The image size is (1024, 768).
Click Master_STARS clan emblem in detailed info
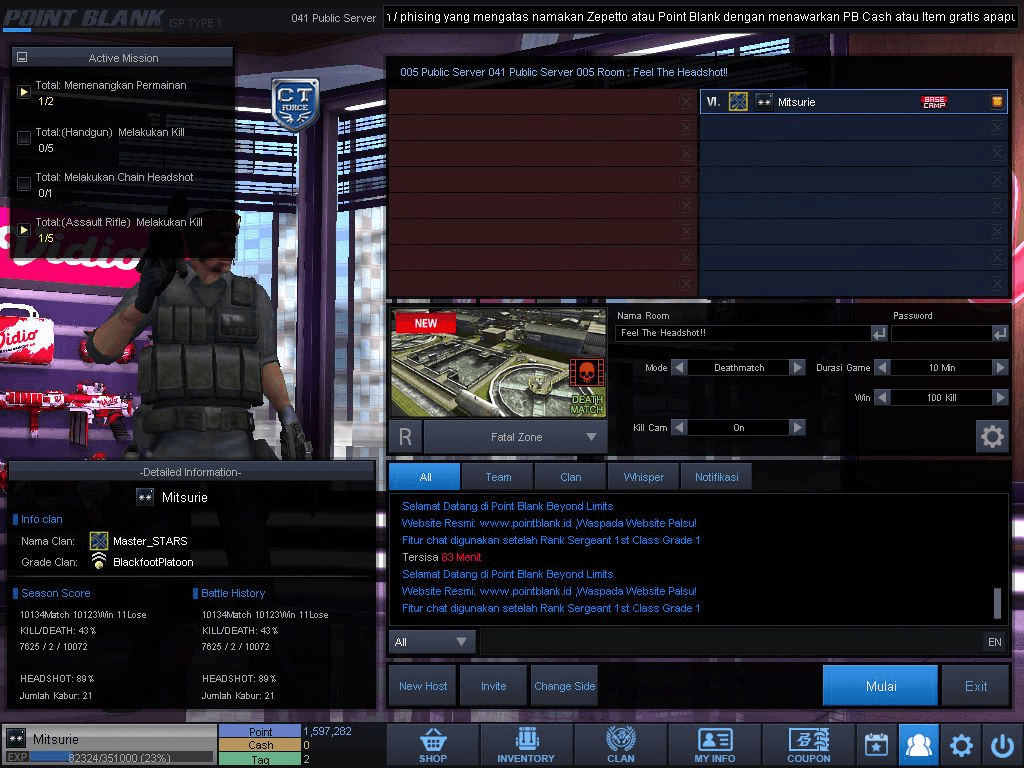click(x=99, y=541)
